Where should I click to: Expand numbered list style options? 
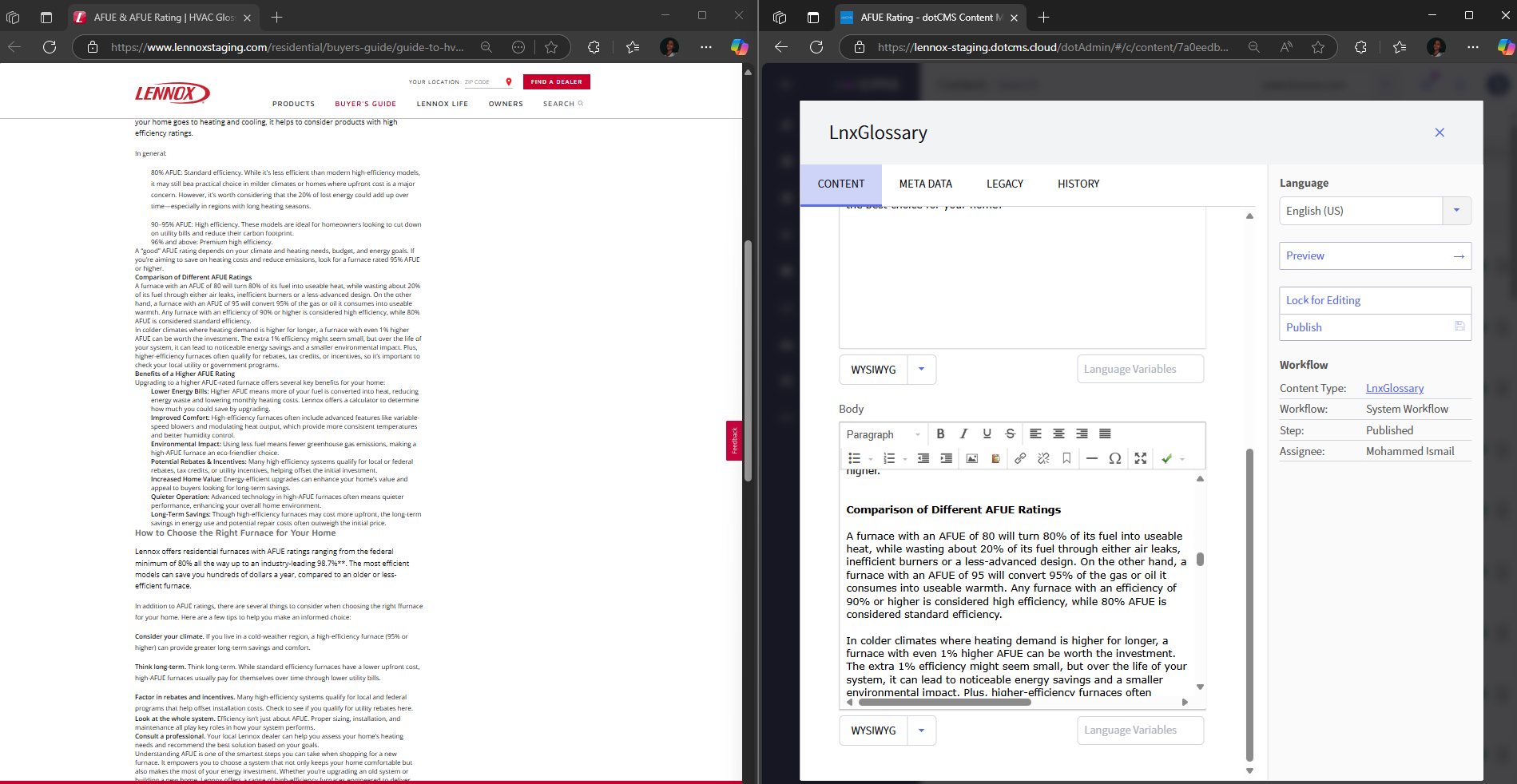pos(905,459)
